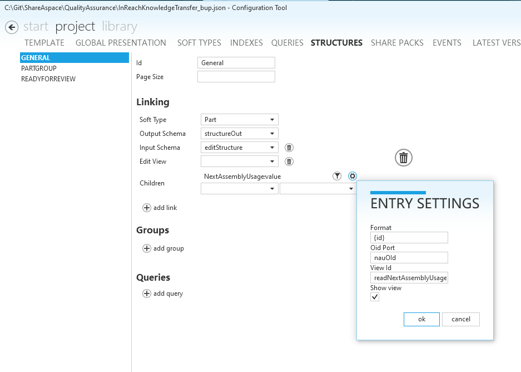Image resolution: width=521 pixels, height=372 pixels.
Task: Click the Oid Port field with nauOId
Action: click(x=409, y=258)
